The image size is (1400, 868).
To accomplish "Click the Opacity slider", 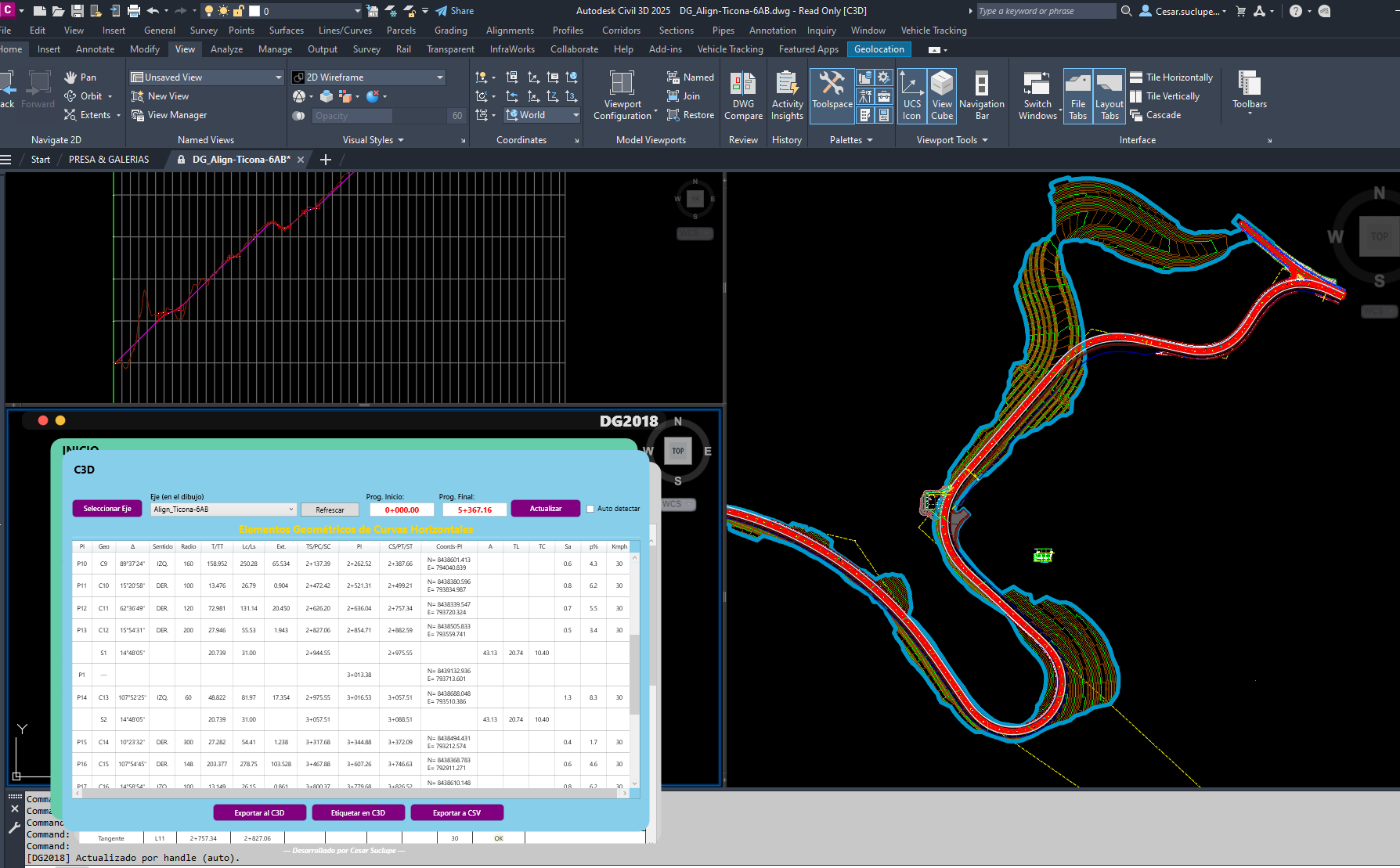I will (352, 116).
